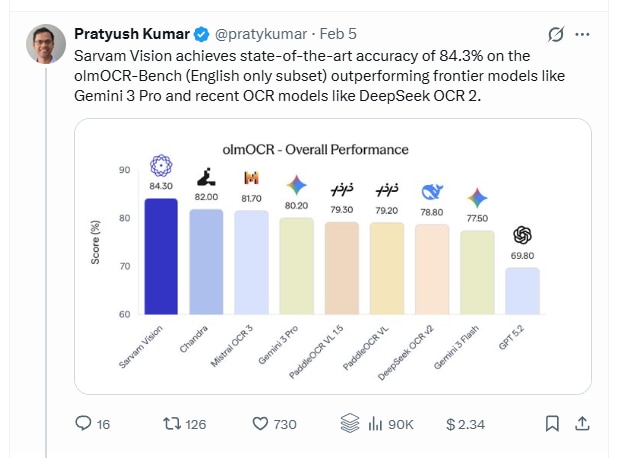
Task: Click the Gemini 3 Pro star logo
Action: tap(297, 185)
